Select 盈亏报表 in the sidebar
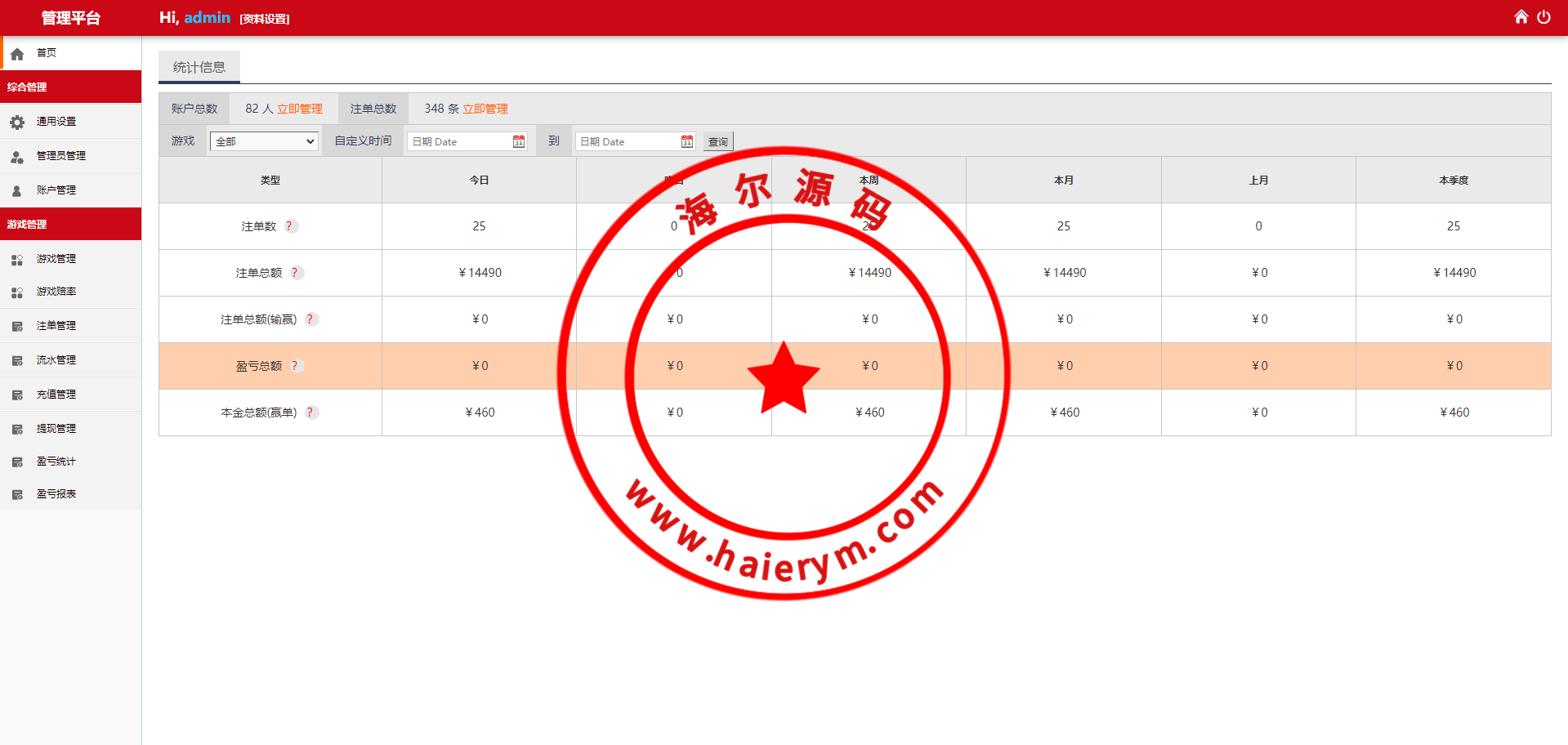The width and height of the screenshot is (1568, 745). tap(56, 494)
